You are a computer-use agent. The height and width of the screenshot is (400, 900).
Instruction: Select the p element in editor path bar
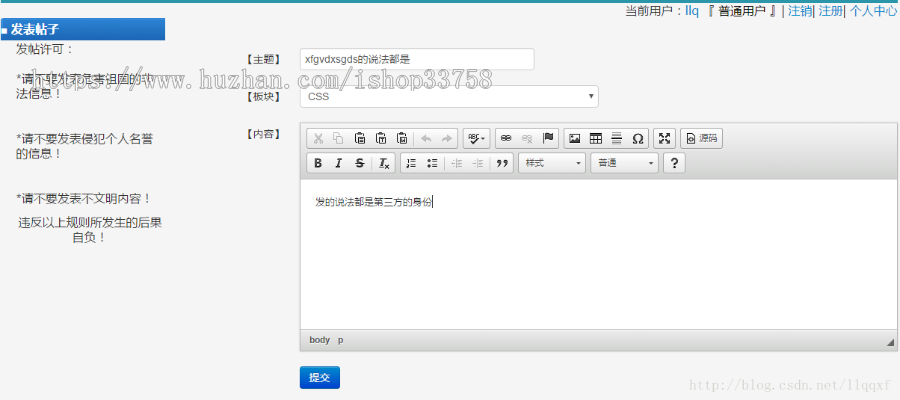click(340, 340)
